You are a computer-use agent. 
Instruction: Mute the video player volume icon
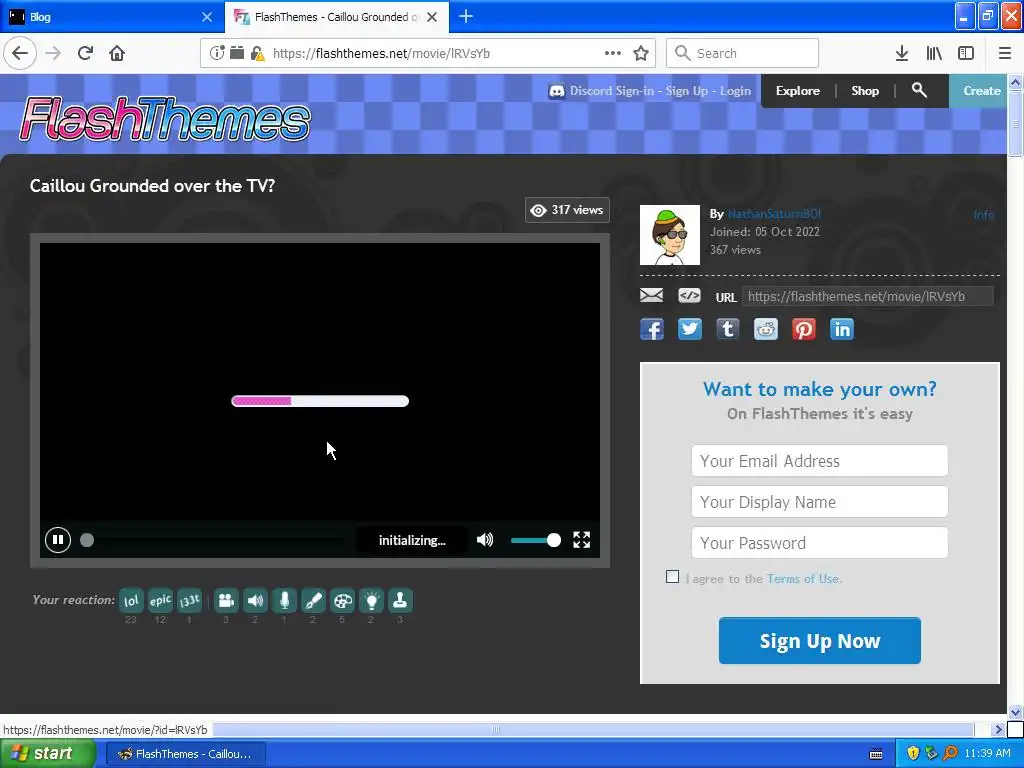[x=485, y=539]
